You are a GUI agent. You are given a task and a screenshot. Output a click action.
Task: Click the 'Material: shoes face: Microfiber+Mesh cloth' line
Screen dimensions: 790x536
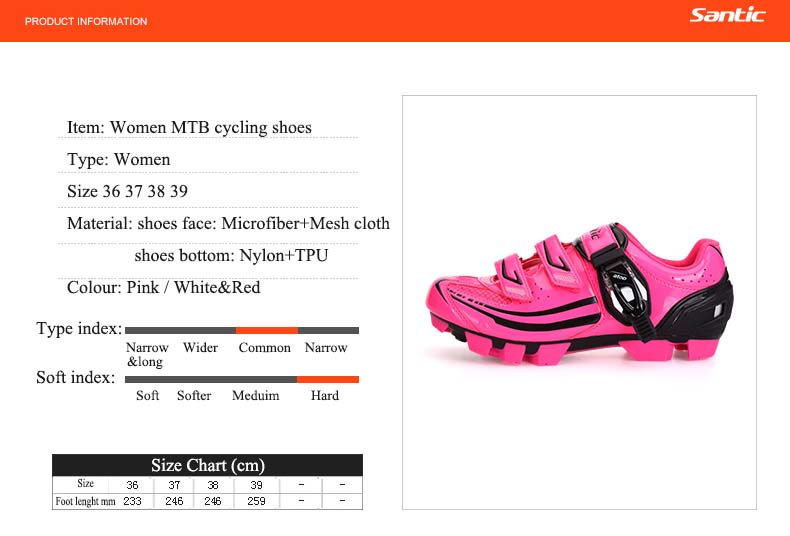click(x=228, y=223)
